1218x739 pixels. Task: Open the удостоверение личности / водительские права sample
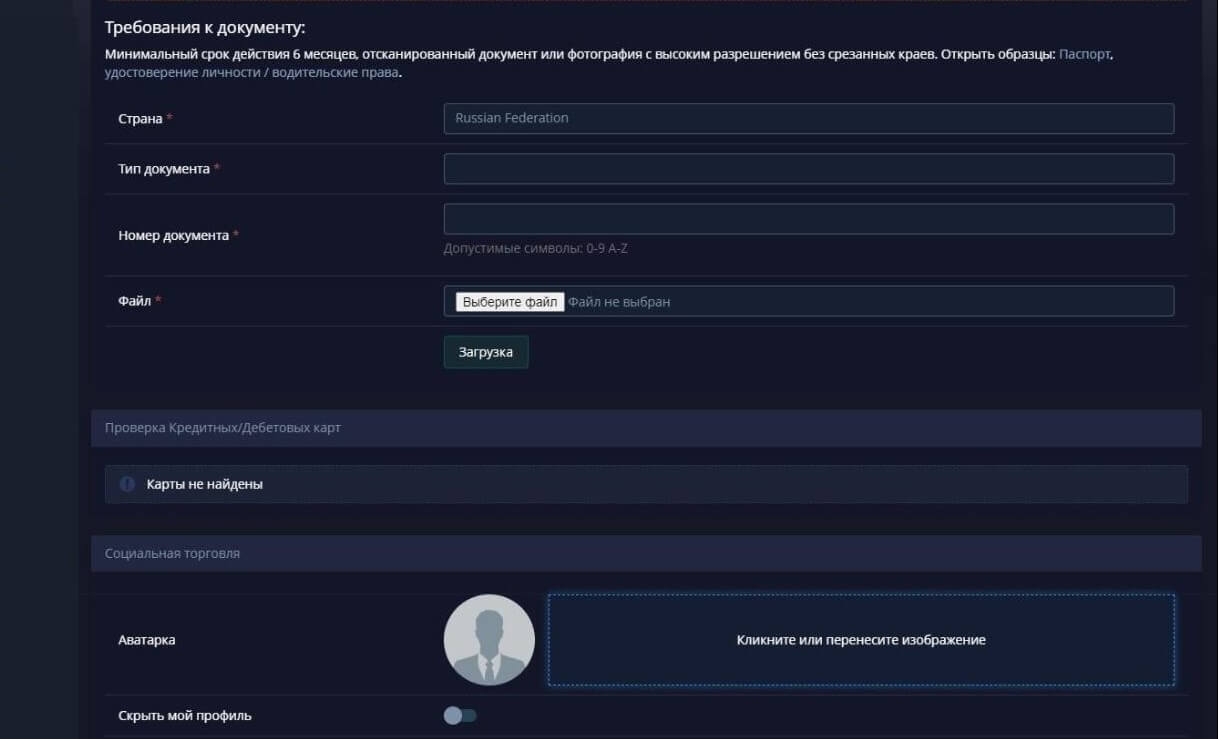click(x=251, y=73)
